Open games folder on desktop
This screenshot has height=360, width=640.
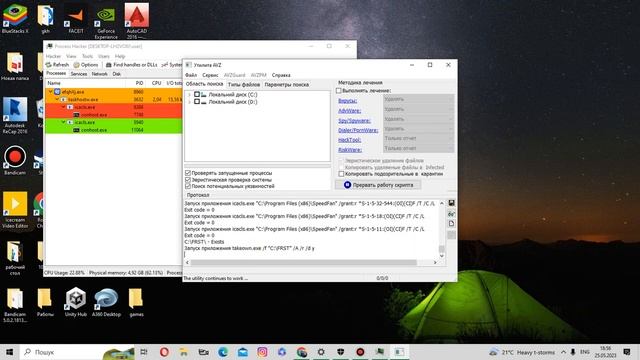(136, 302)
